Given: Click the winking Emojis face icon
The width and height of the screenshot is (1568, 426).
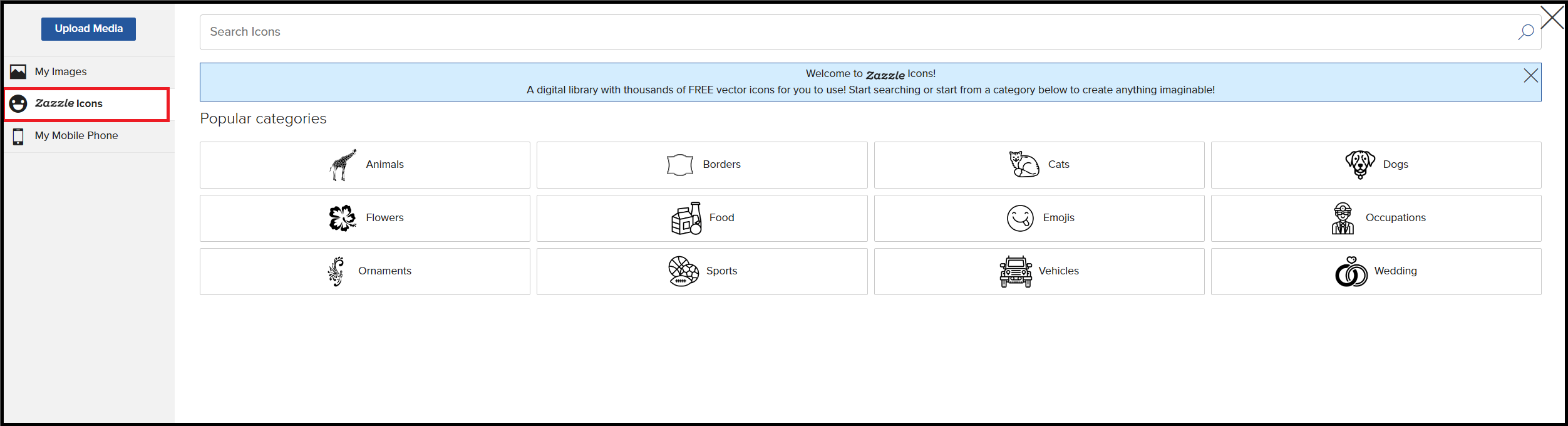Looking at the screenshot, I should tap(1020, 218).
